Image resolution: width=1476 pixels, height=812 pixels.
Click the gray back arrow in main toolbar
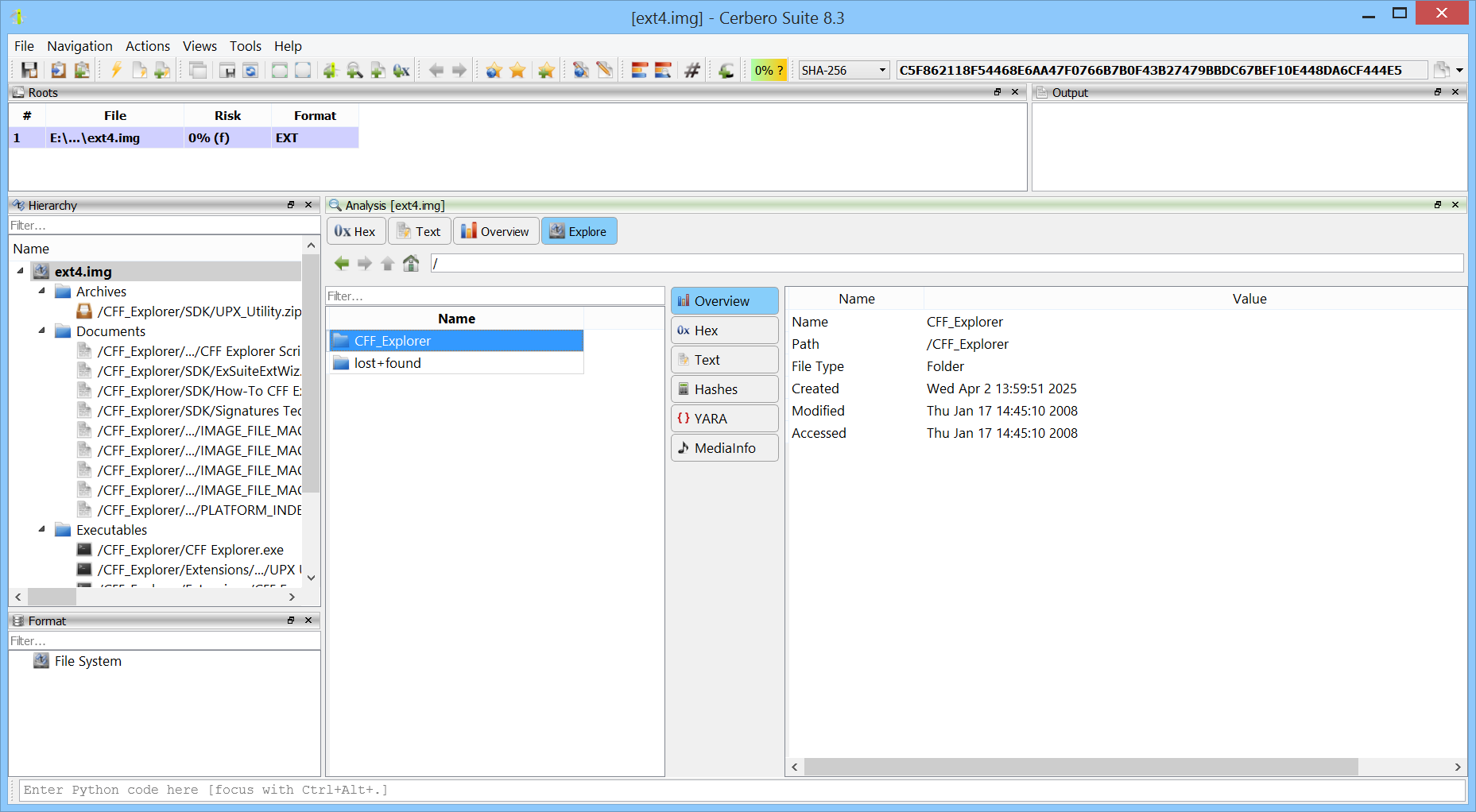[x=436, y=70]
